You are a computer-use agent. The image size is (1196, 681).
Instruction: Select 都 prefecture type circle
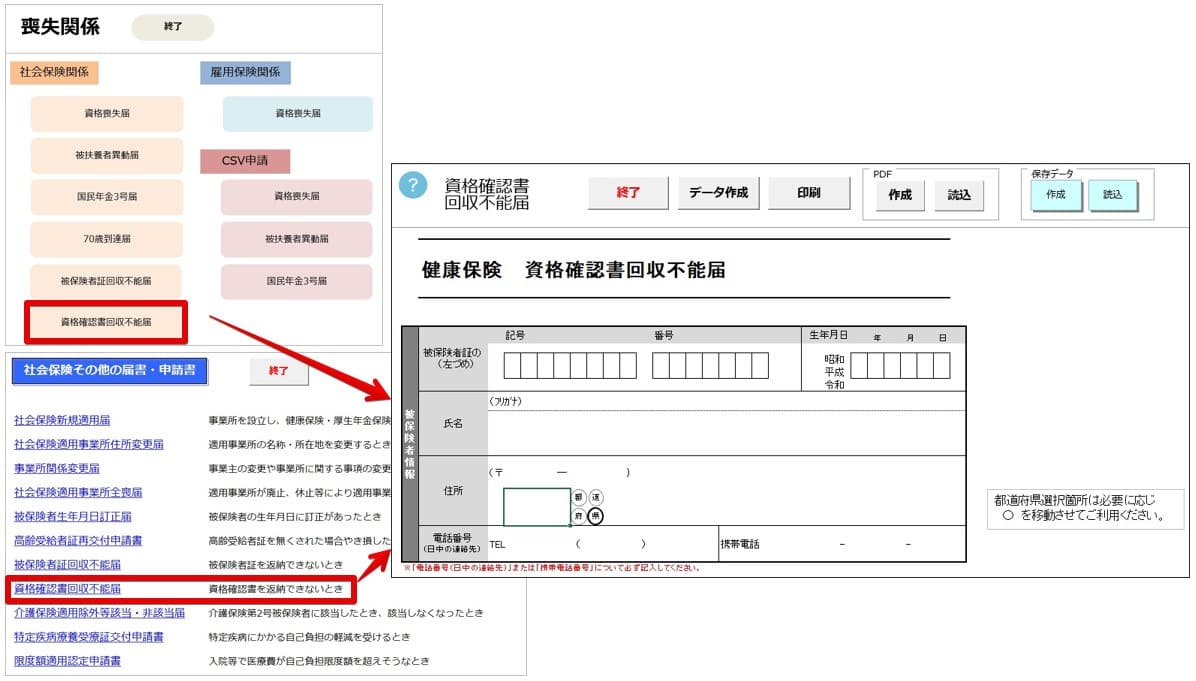pyautogui.click(x=579, y=498)
